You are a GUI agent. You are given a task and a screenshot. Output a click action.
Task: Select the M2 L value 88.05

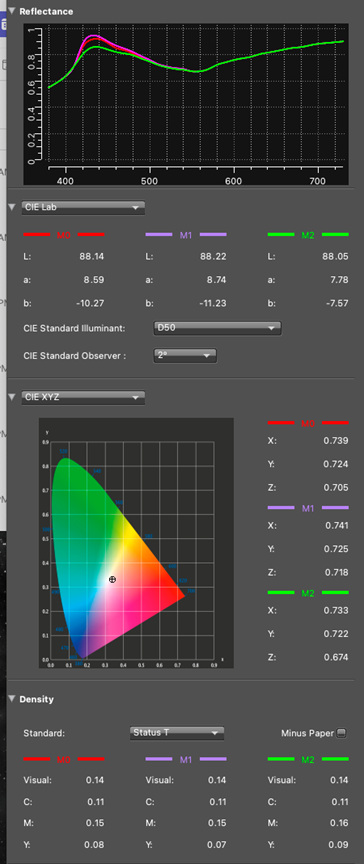336,256
